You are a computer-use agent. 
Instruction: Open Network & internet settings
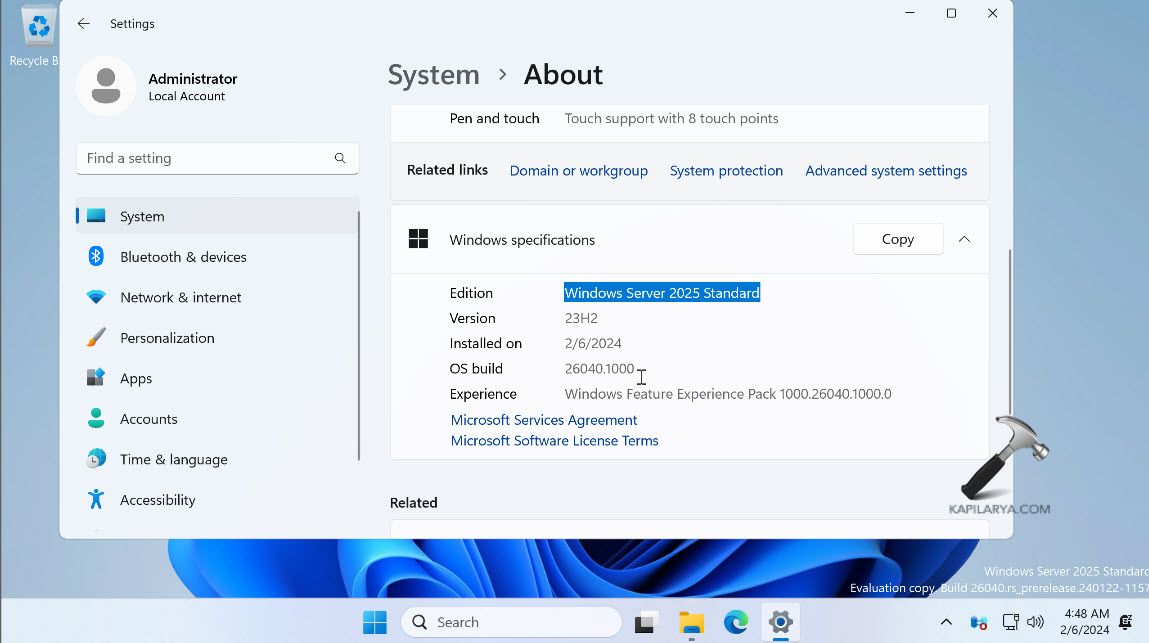180,297
